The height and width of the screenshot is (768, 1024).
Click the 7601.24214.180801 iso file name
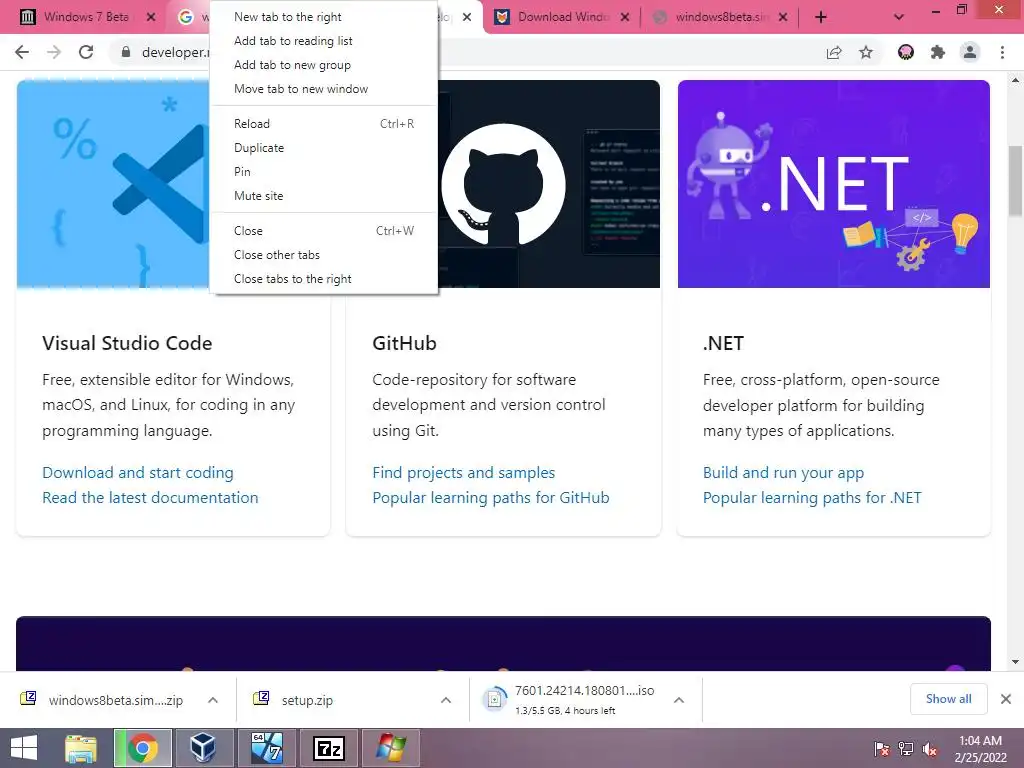pos(584,690)
